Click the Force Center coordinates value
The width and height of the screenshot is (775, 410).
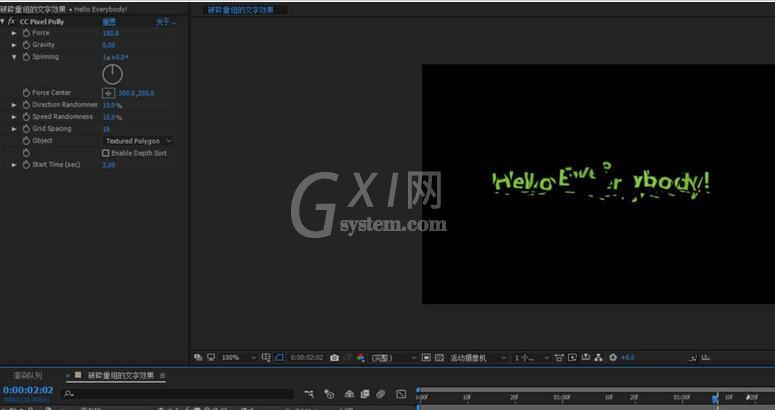coord(136,93)
